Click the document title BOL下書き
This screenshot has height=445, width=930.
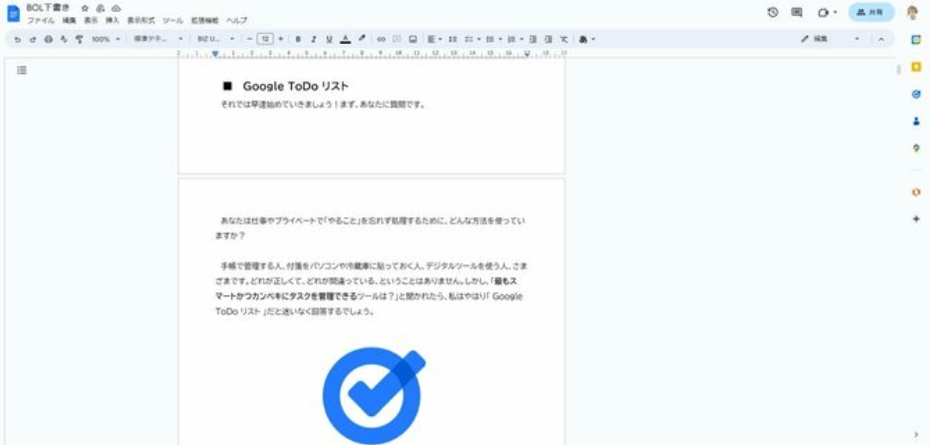click(x=47, y=8)
